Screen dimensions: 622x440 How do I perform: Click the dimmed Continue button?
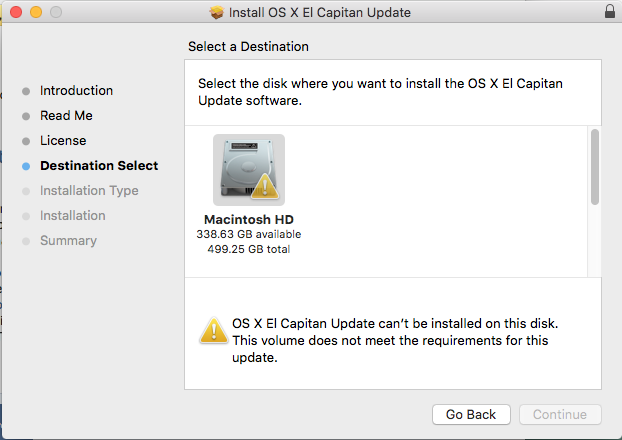[559, 414]
